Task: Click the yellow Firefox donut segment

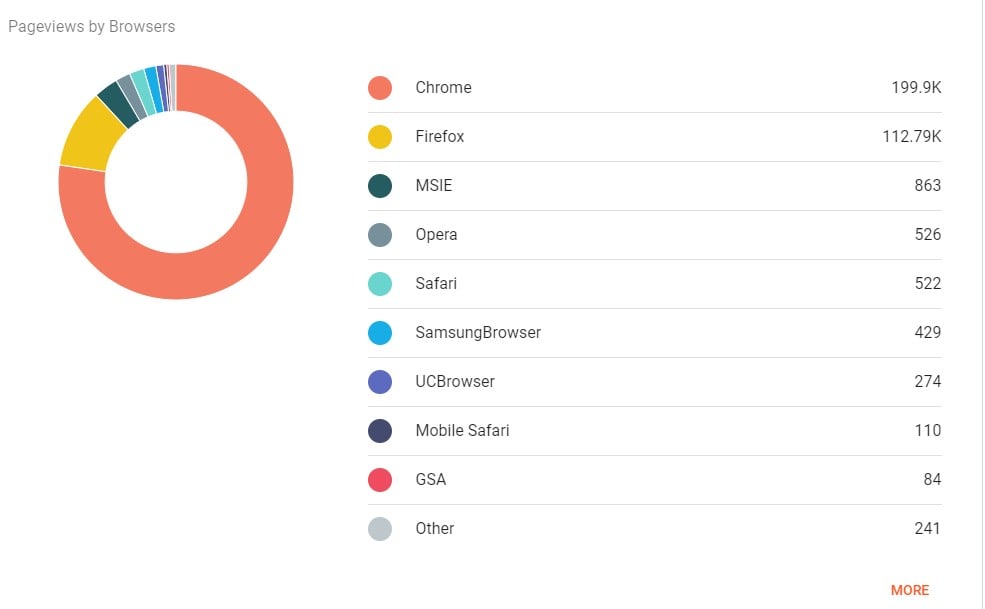Action: [x=90, y=135]
